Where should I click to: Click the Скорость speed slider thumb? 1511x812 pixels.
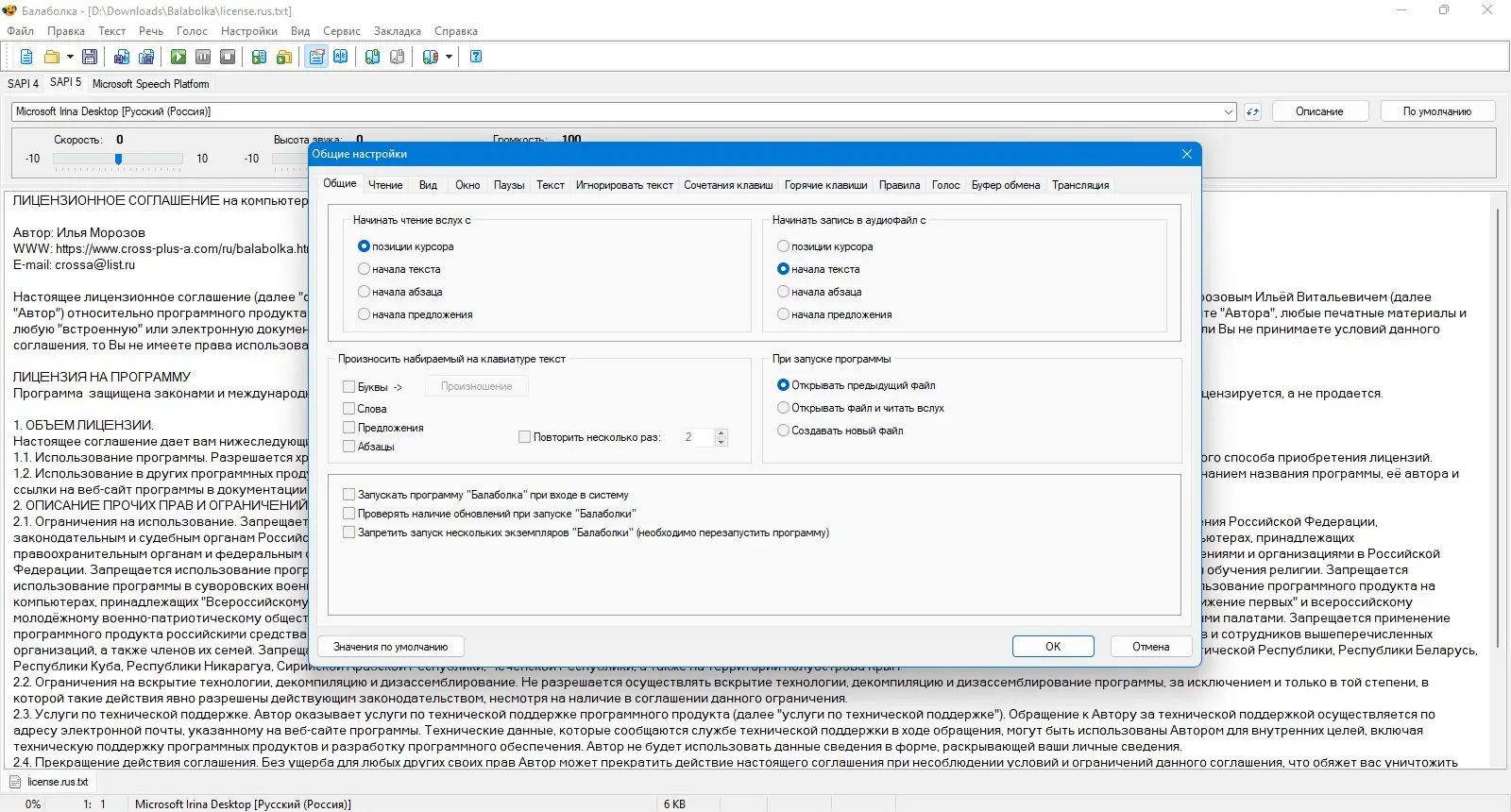118,159
